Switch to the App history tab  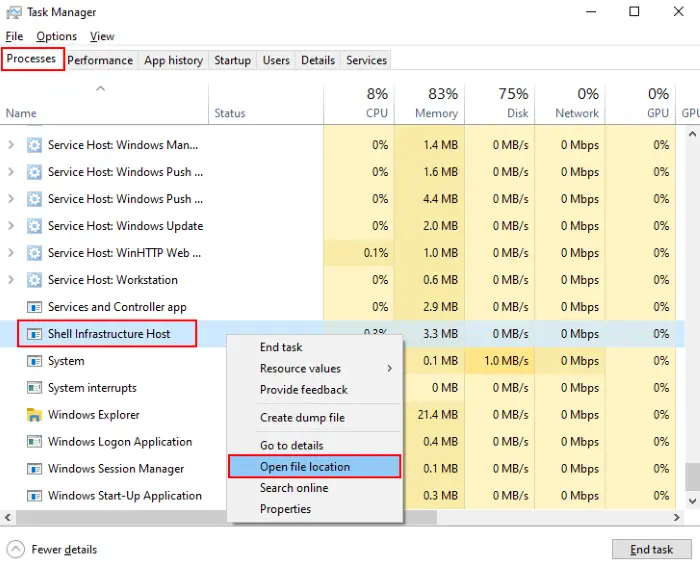[173, 60]
